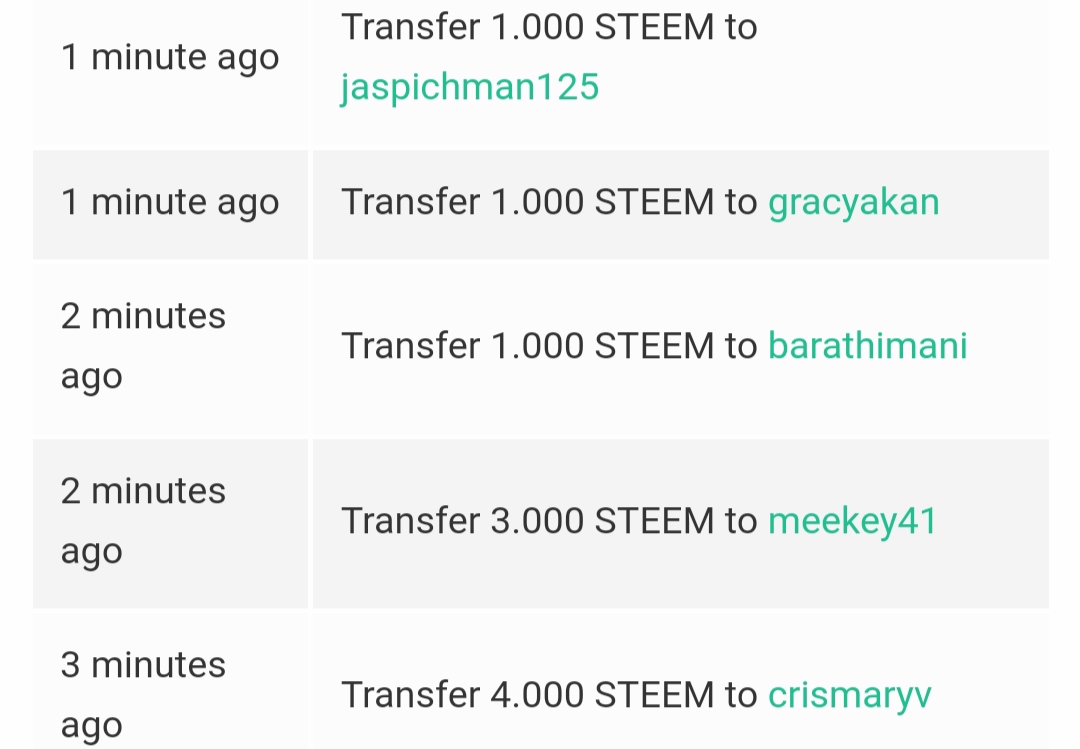Visit the barathimani user profile
The image size is (1080, 749).
tap(867, 346)
